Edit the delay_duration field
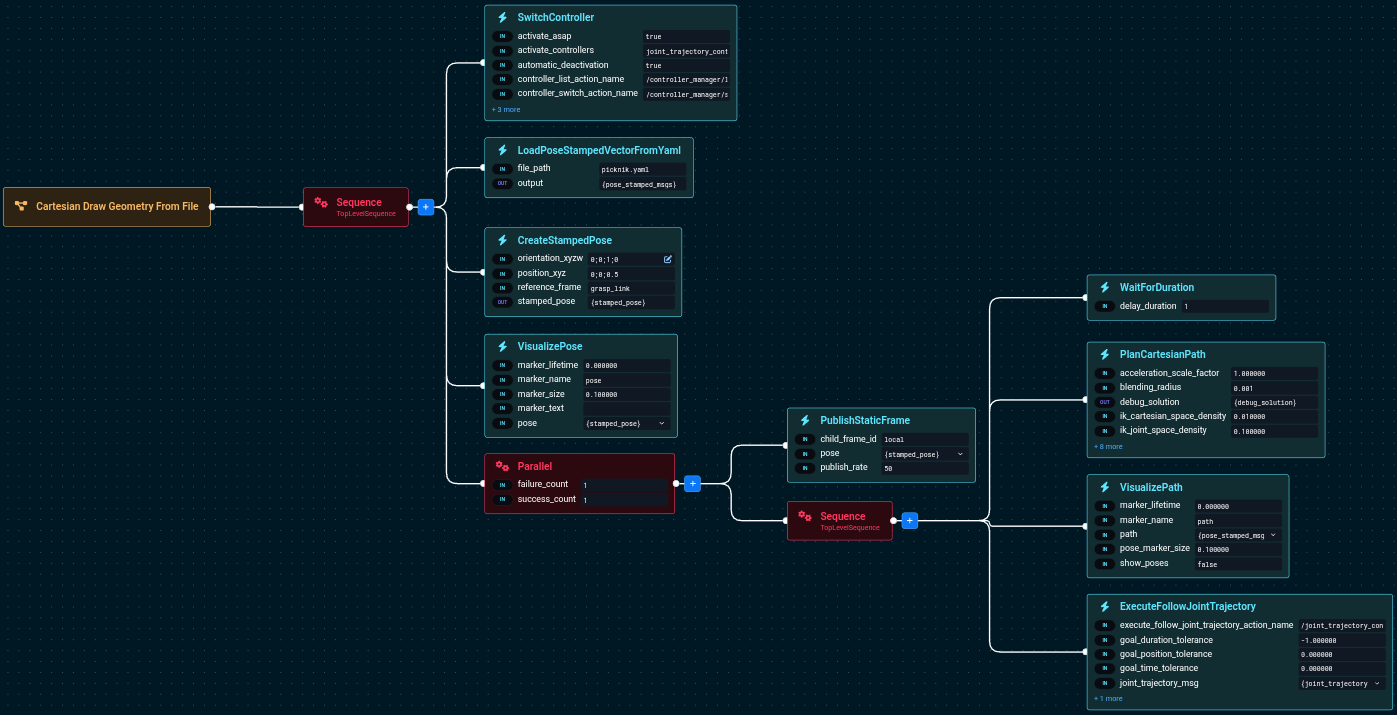The height and width of the screenshot is (715, 1397). tap(1225, 306)
